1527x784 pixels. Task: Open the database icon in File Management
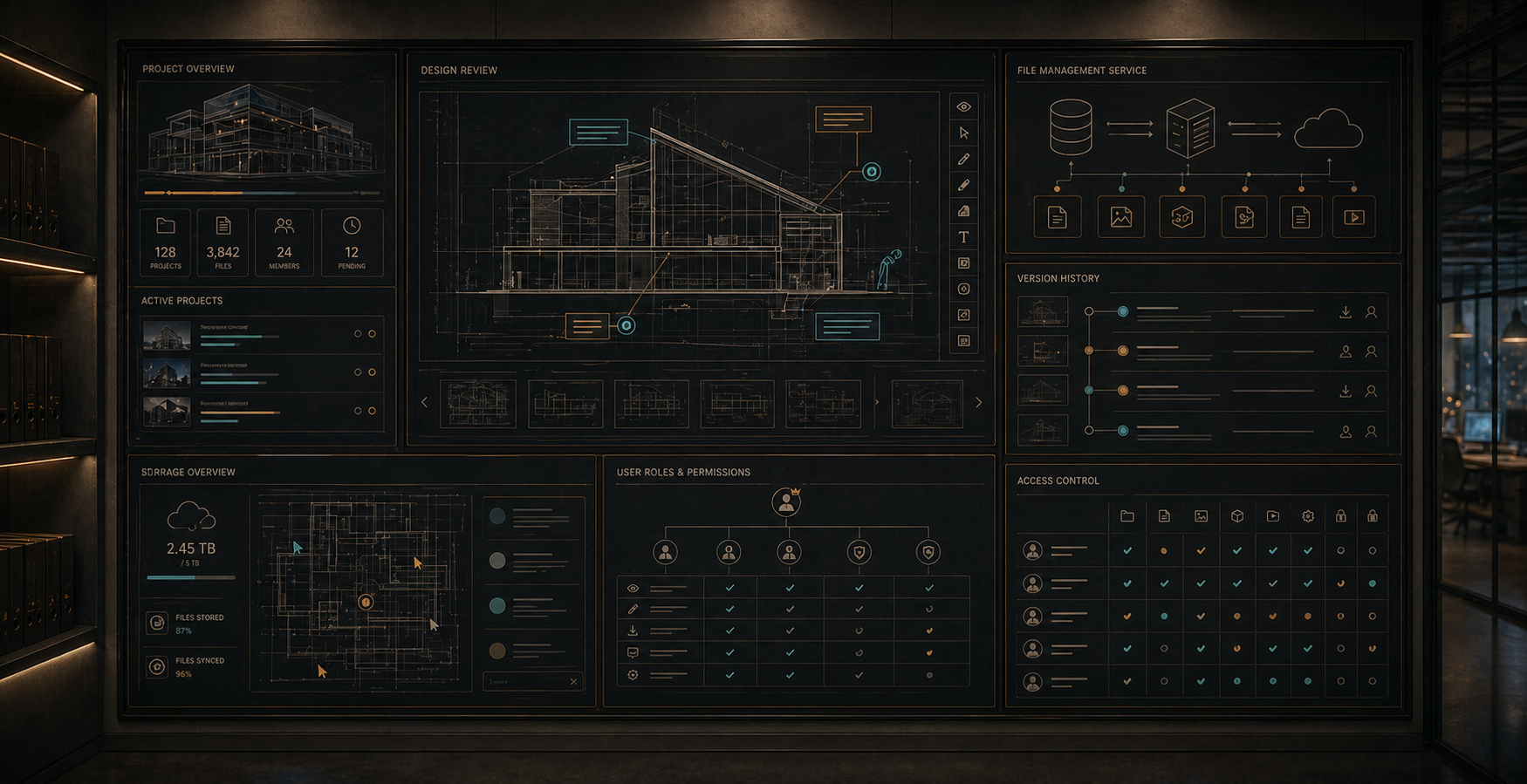(x=1071, y=127)
